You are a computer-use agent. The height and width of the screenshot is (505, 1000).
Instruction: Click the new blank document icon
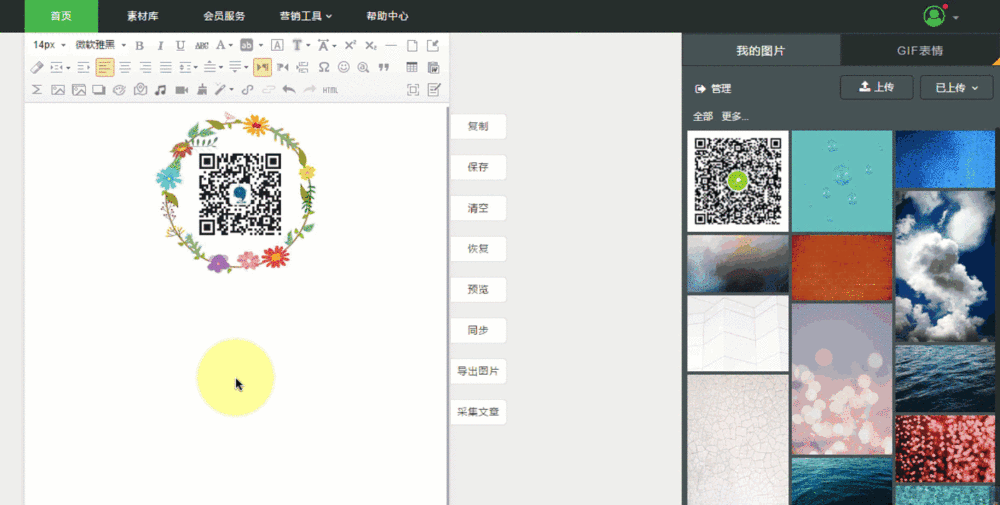coord(412,45)
